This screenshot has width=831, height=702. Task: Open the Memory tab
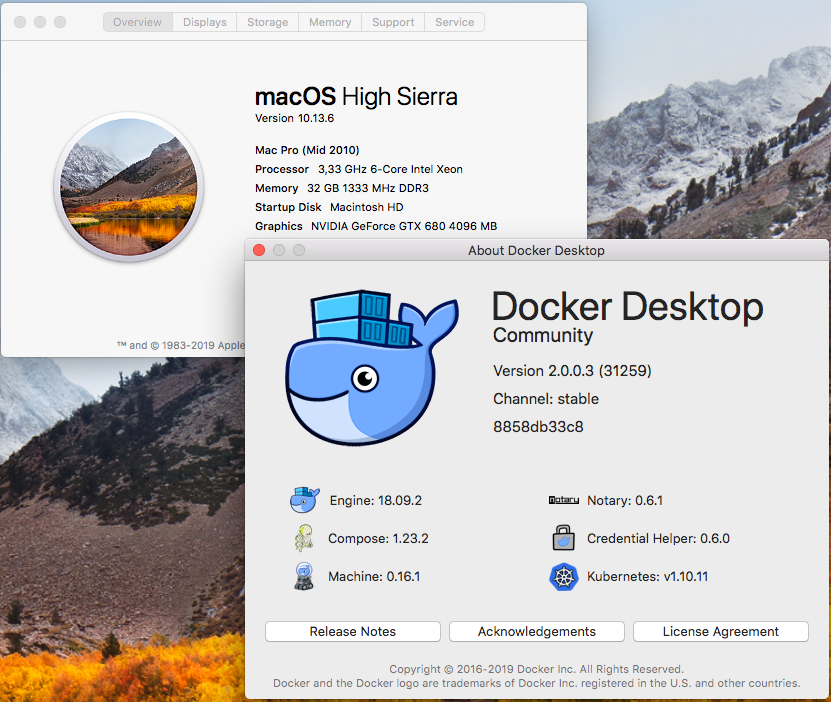[x=330, y=22]
